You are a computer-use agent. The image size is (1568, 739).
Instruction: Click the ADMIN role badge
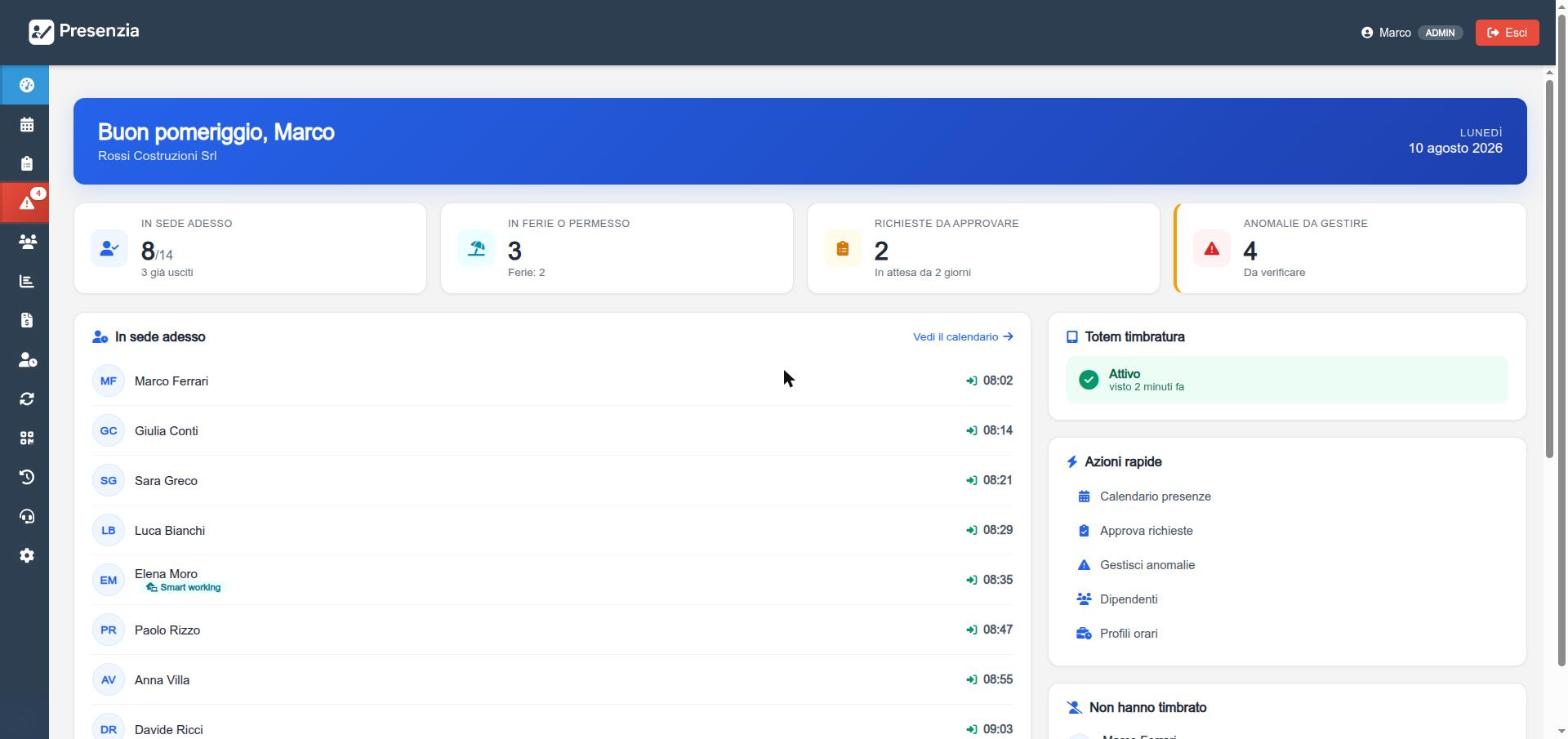[x=1440, y=33]
